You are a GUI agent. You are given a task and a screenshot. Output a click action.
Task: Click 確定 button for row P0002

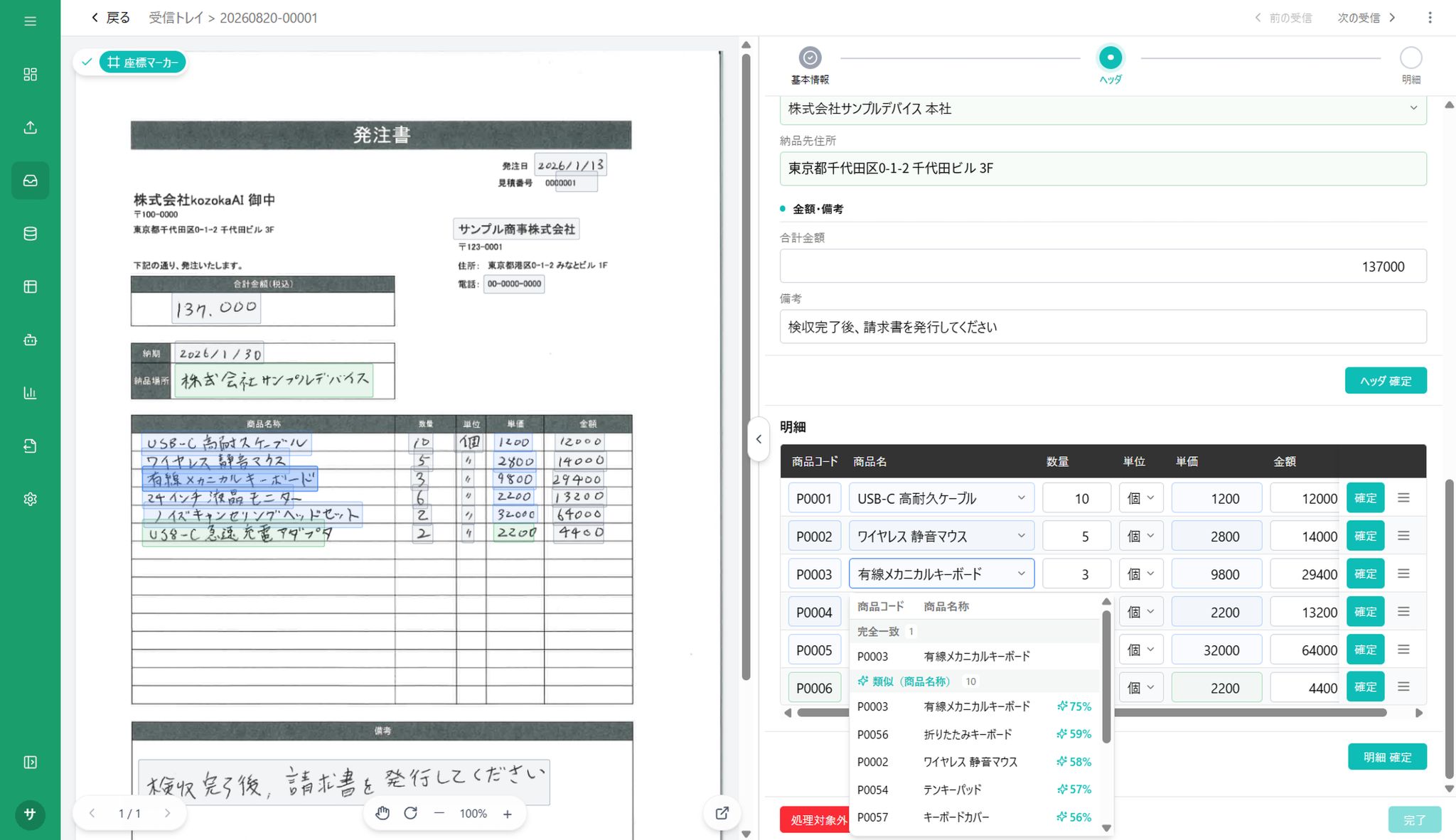[1365, 536]
